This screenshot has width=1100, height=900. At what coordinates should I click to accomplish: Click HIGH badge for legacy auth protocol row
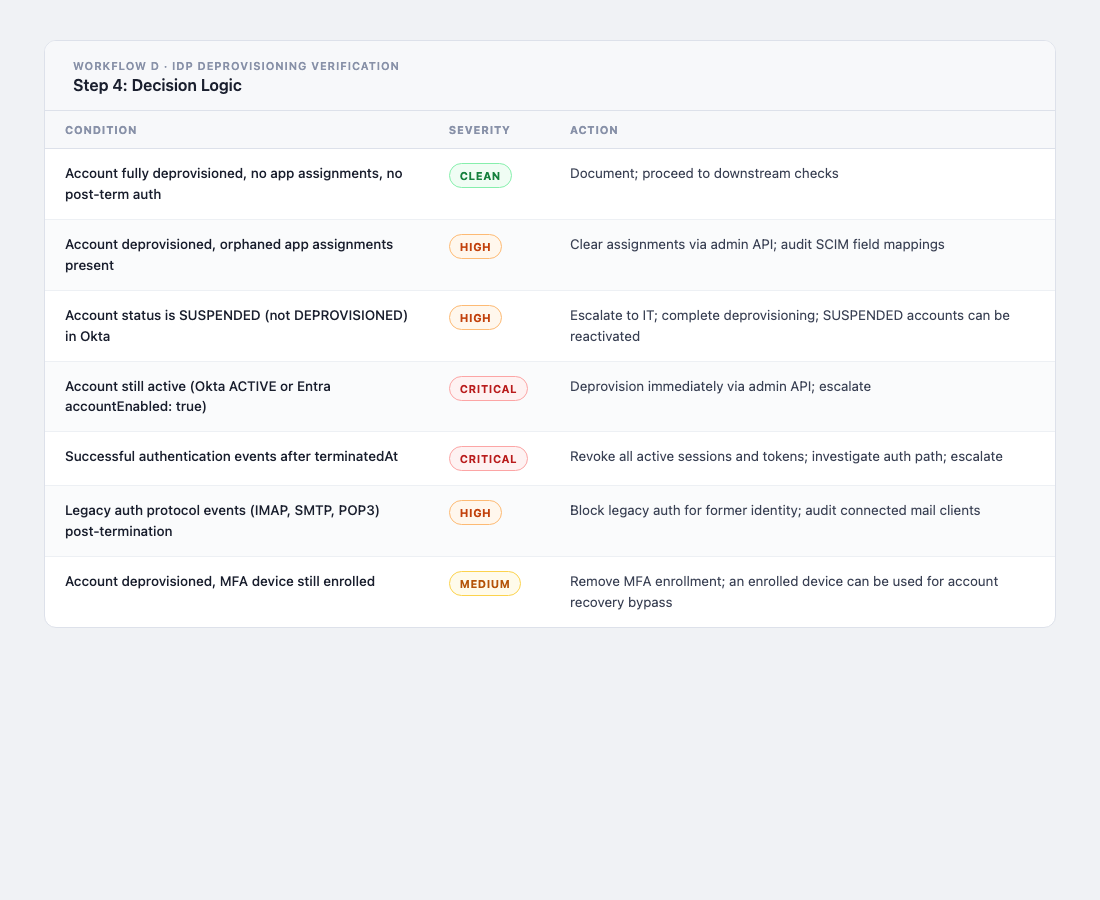[x=475, y=513]
